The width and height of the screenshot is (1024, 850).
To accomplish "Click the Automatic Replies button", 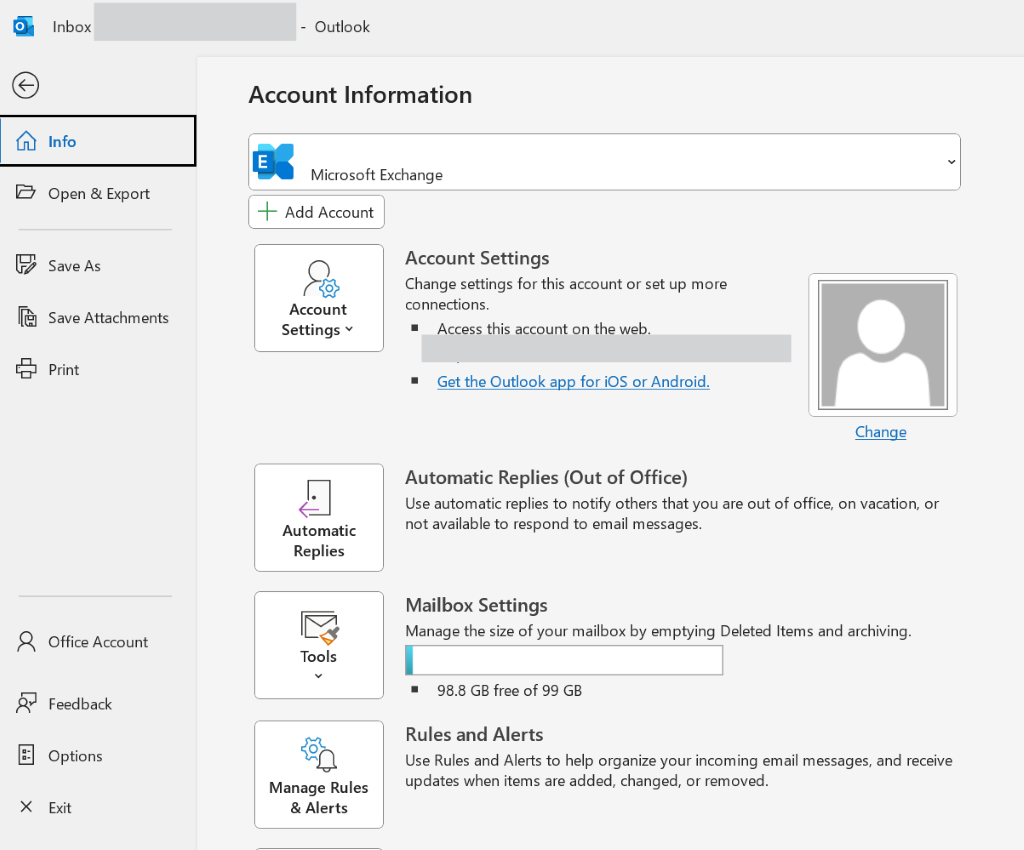I will coord(318,517).
